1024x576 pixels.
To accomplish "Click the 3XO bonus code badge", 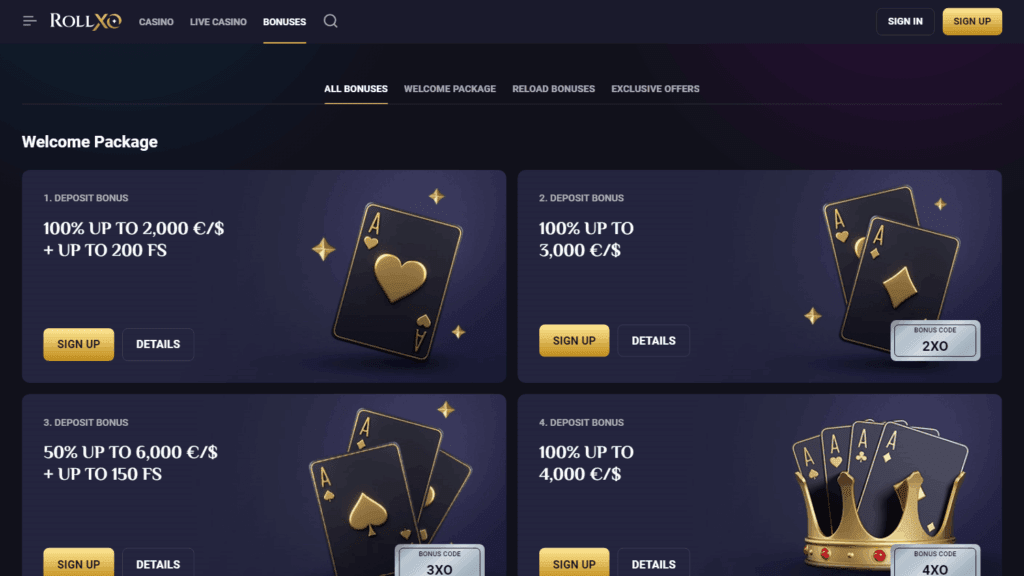I will (440, 560).
